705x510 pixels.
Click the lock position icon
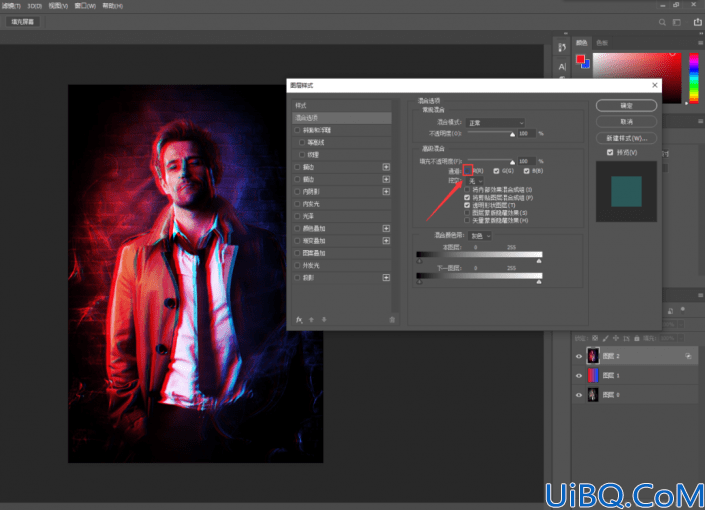616,338
